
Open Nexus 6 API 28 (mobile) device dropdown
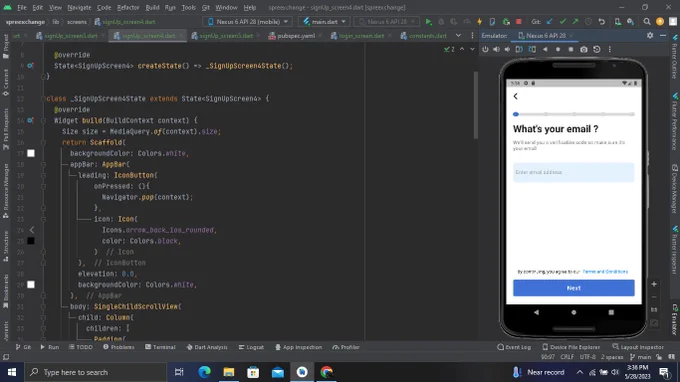[x=248, y=21]
